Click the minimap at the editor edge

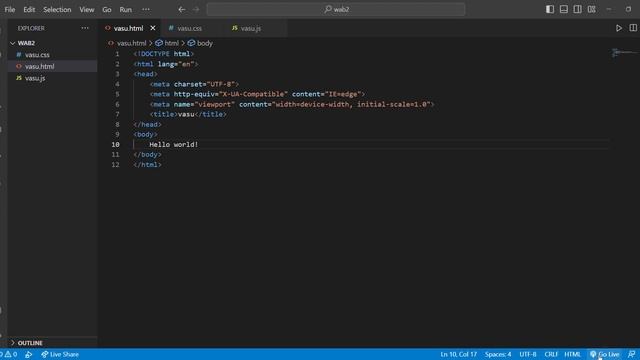click(624, 53)
